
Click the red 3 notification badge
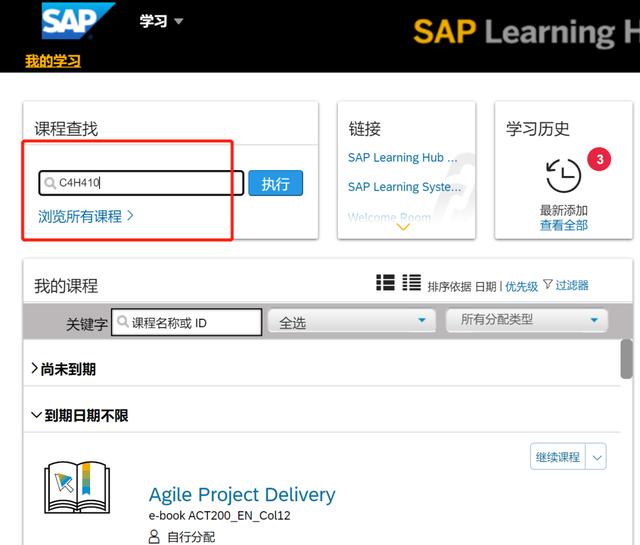tap(599, 159)
